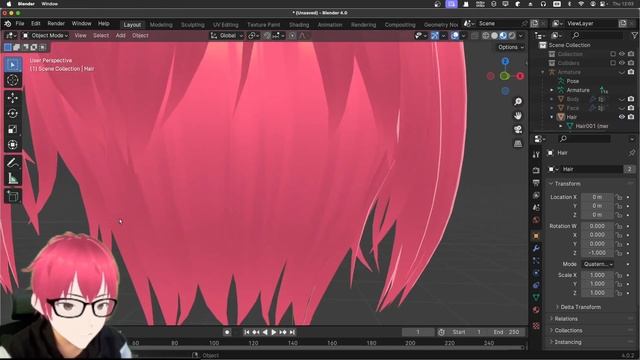Open the Output properties tab

(536, 183)
